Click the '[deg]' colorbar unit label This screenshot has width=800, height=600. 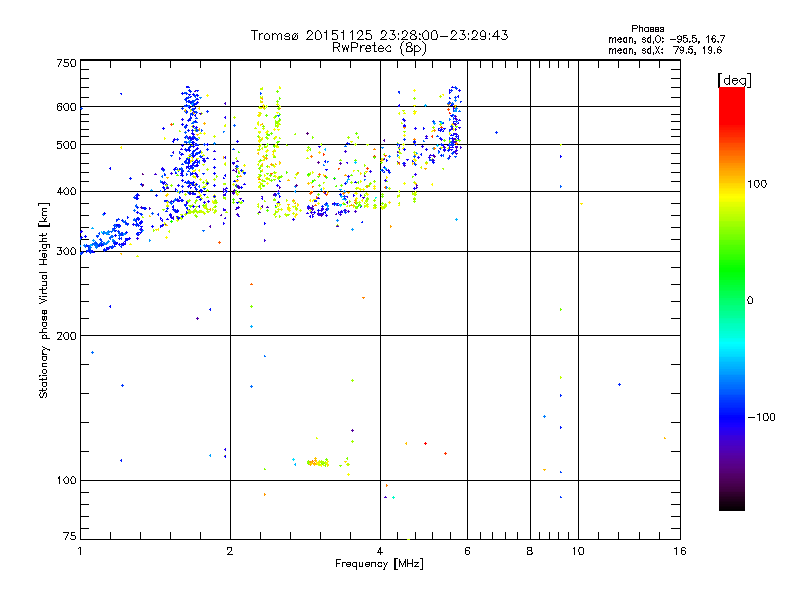tap(734, 80)
